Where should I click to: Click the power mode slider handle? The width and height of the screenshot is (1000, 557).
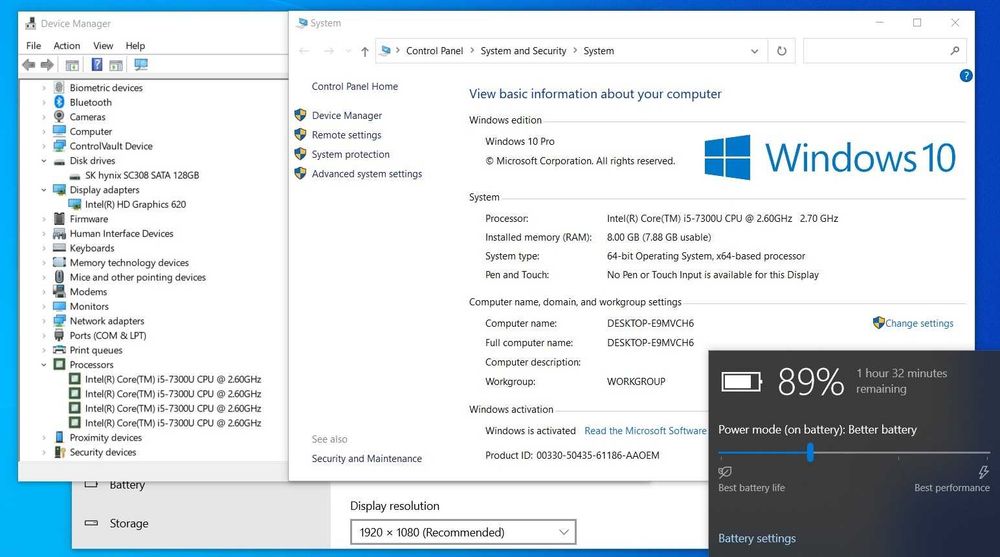pyautogui.click(x=810, y=453)
